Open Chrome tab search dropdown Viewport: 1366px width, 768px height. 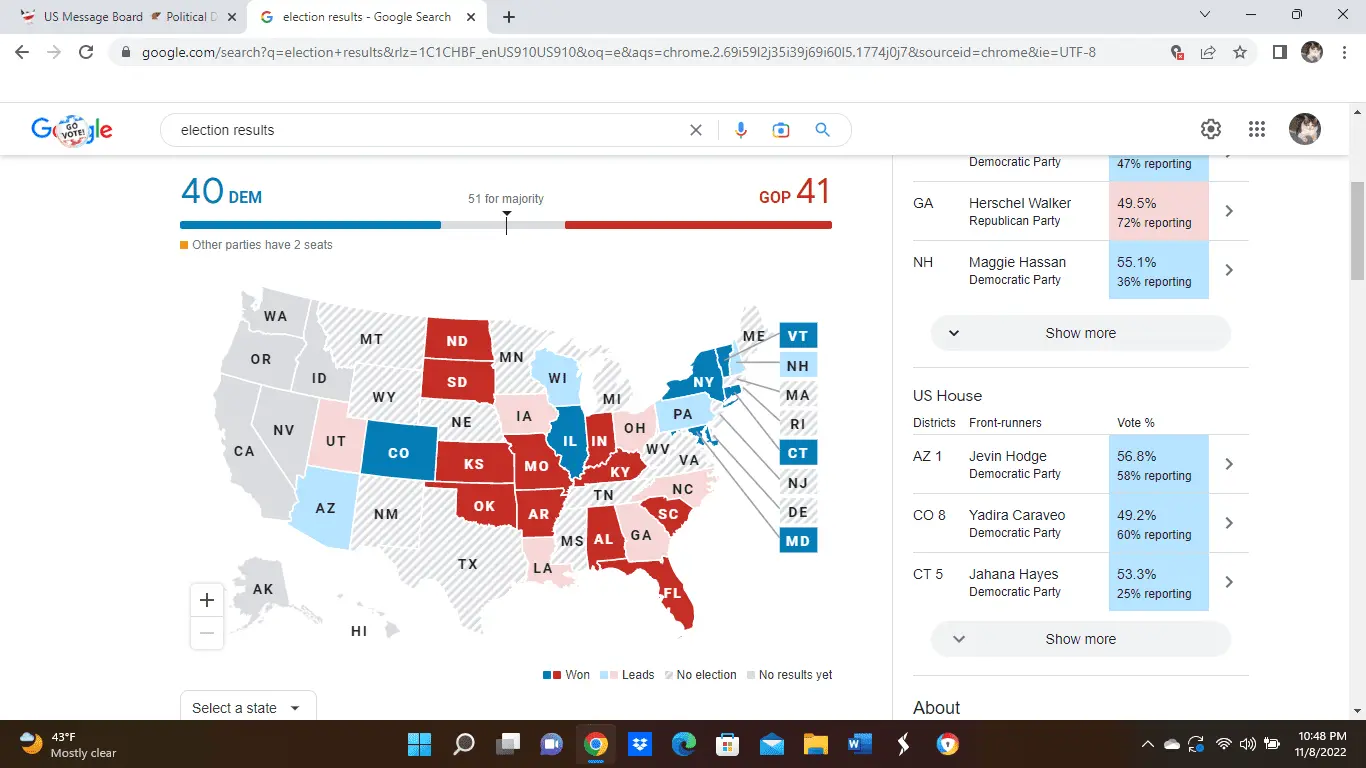tap(1205, 15)
